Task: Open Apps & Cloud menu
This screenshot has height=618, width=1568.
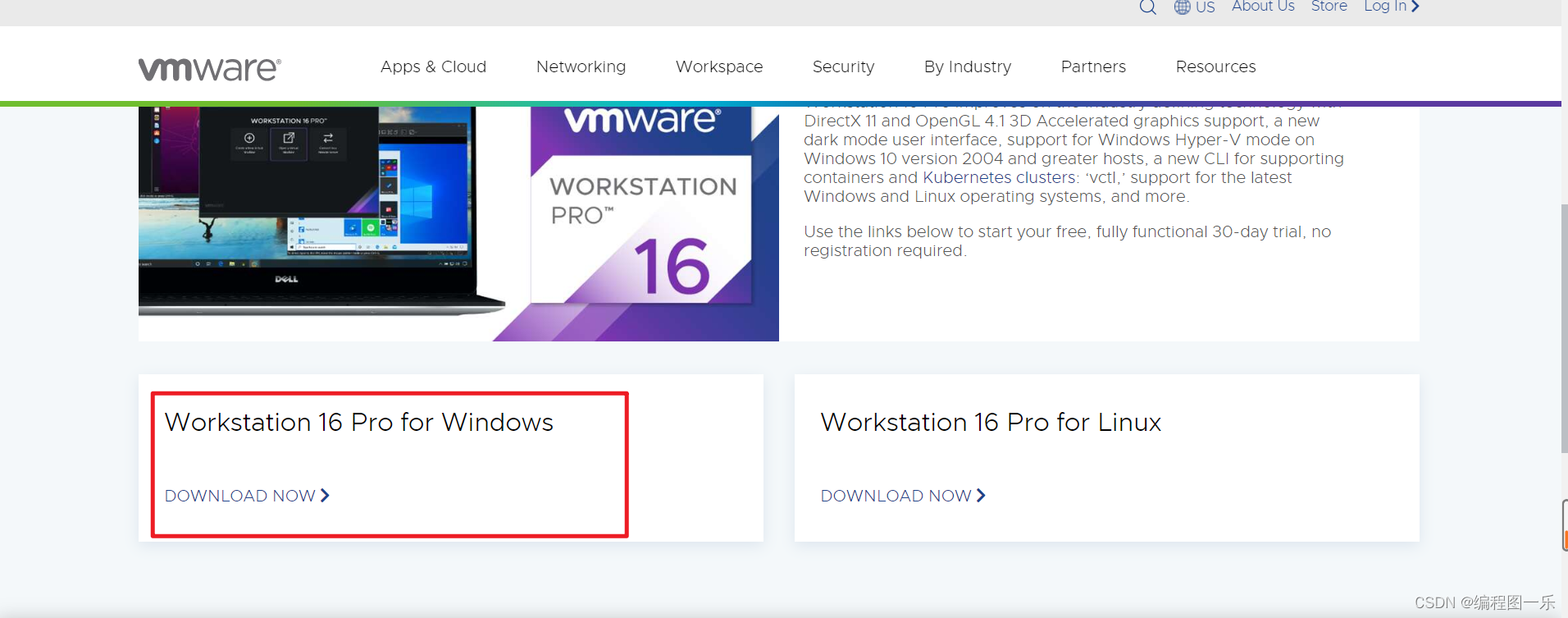Action: click(433, 66)
